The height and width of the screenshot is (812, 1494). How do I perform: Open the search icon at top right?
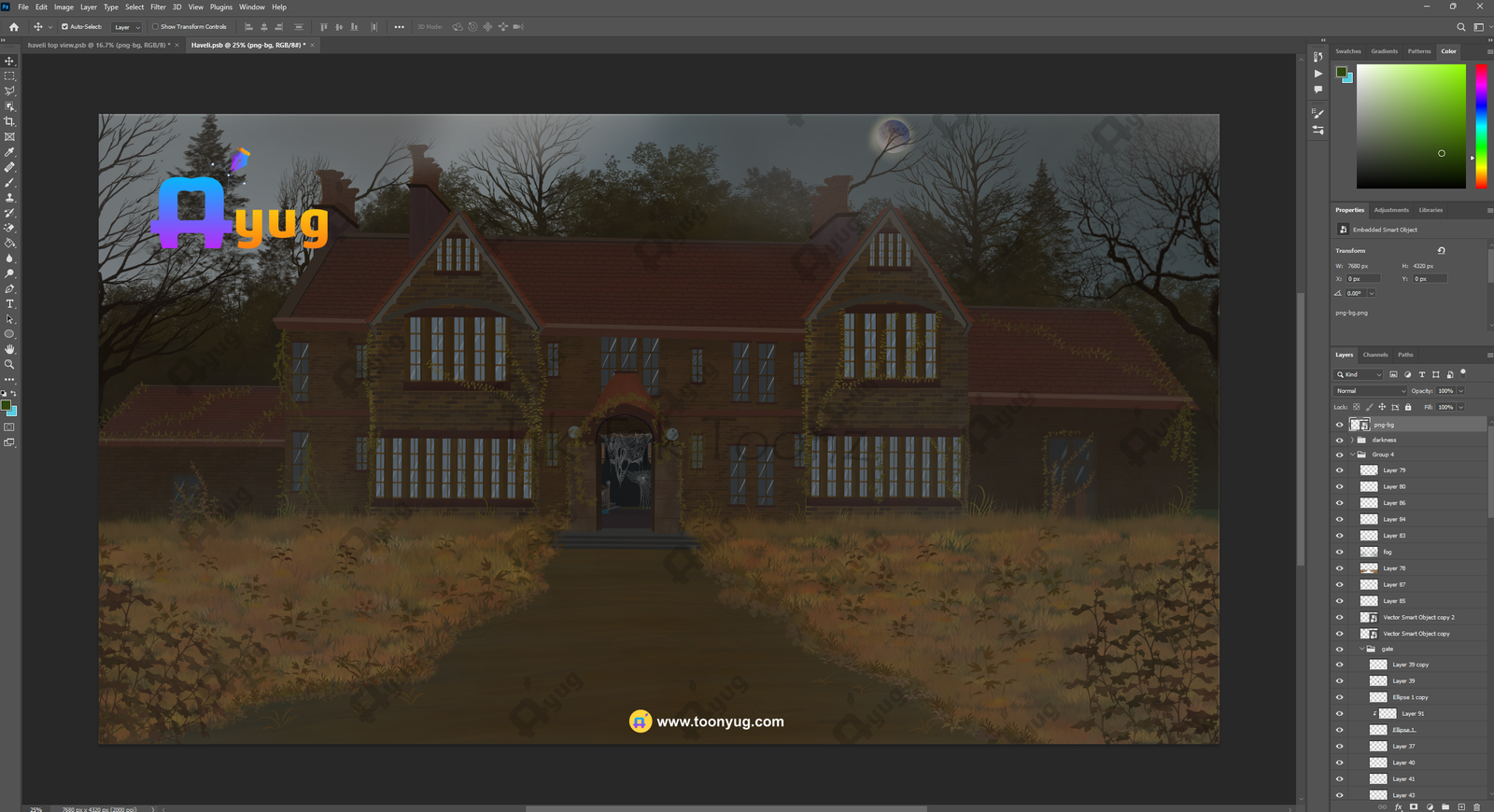pos(1461,27)
